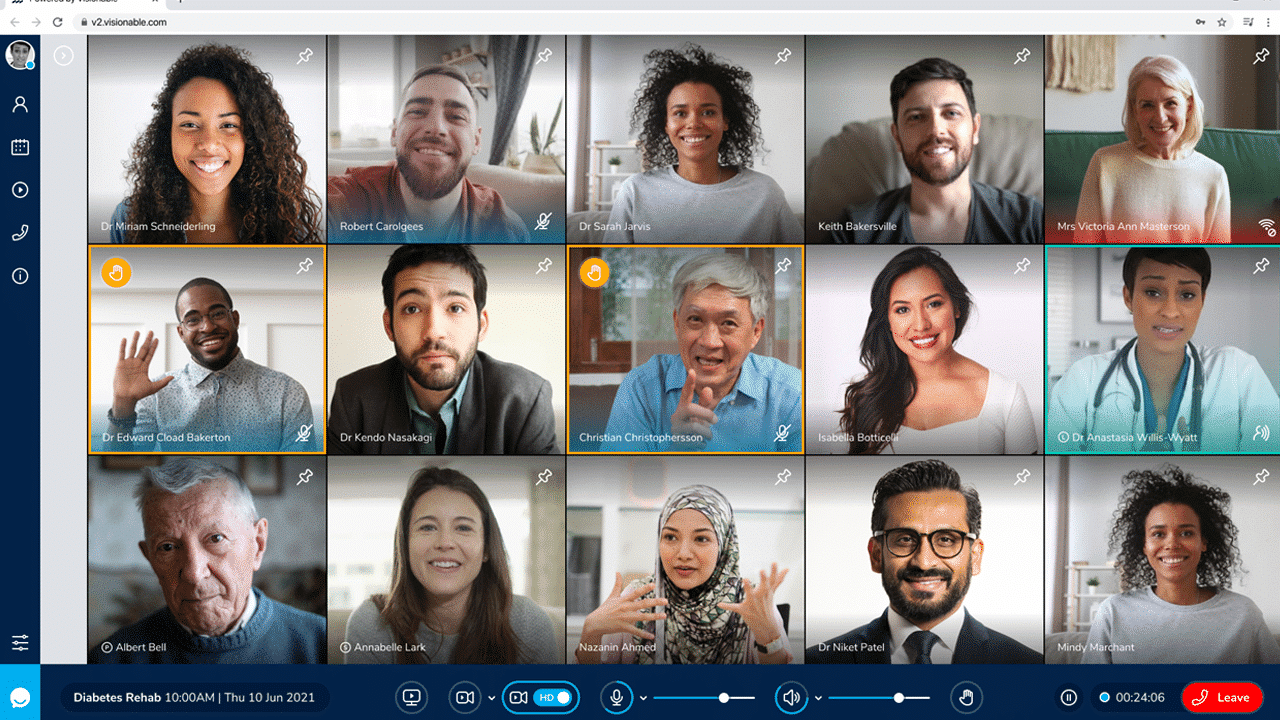Start screen sharing from the toolbar

coord(411,697)
